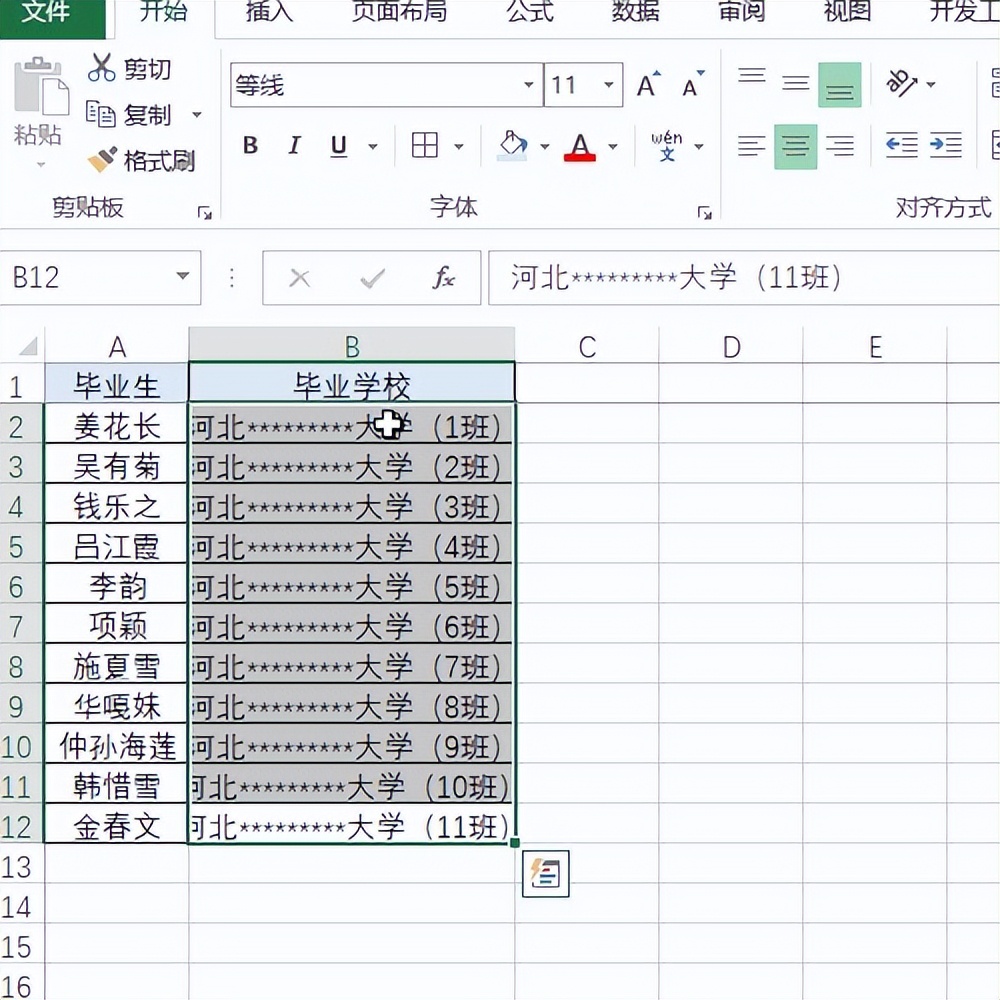The width and height of the screenshot is (1000, 1000).
Task: Toggle Bold formatting
Action: (x=249, y=145)
